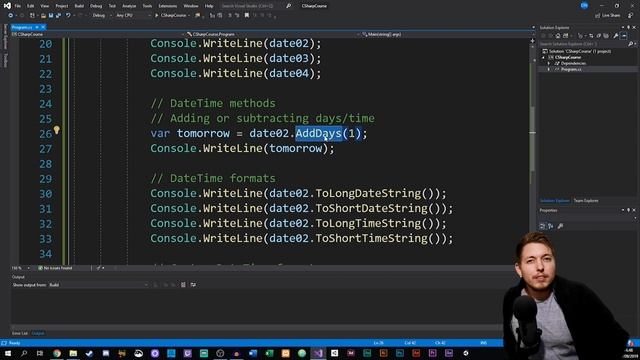Click the Windows taskbar search icon

tap(24, 353)
